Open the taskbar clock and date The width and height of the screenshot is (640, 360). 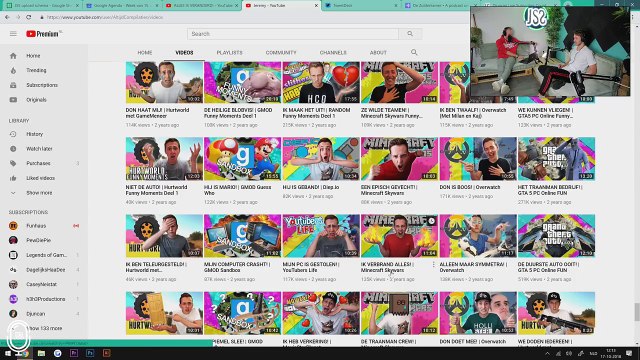point(610,353)
